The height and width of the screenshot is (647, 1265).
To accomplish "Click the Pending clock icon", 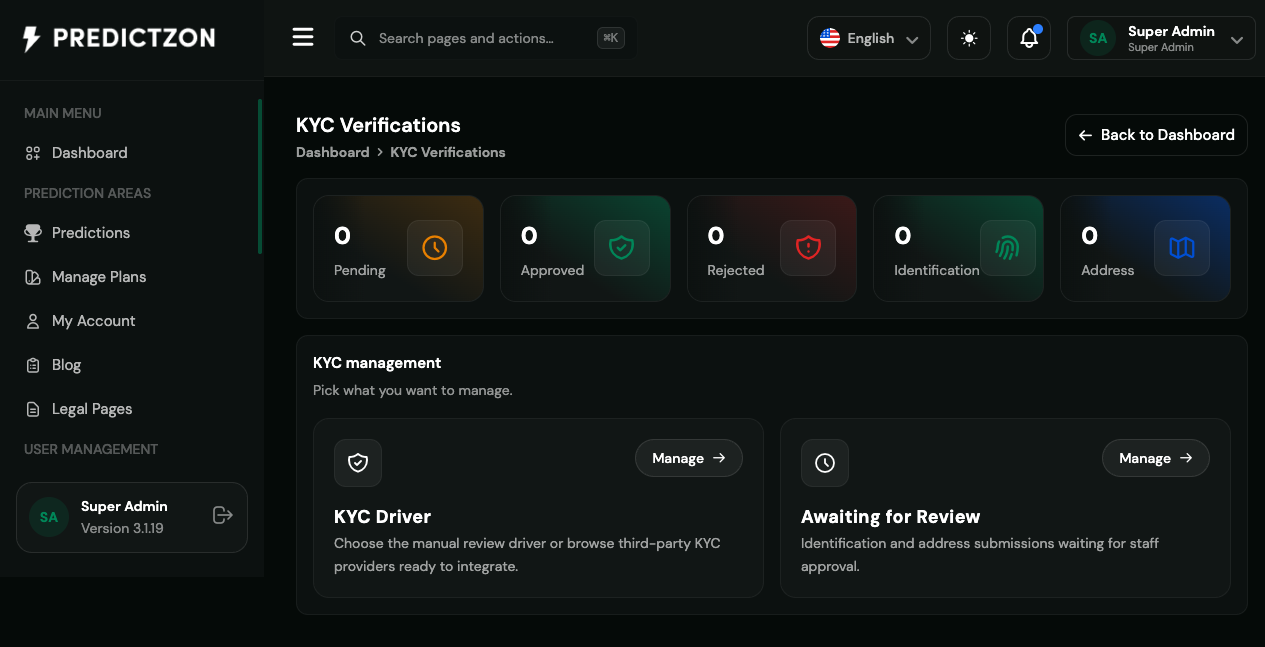I will pyautogui.click(x=435, y=248).
